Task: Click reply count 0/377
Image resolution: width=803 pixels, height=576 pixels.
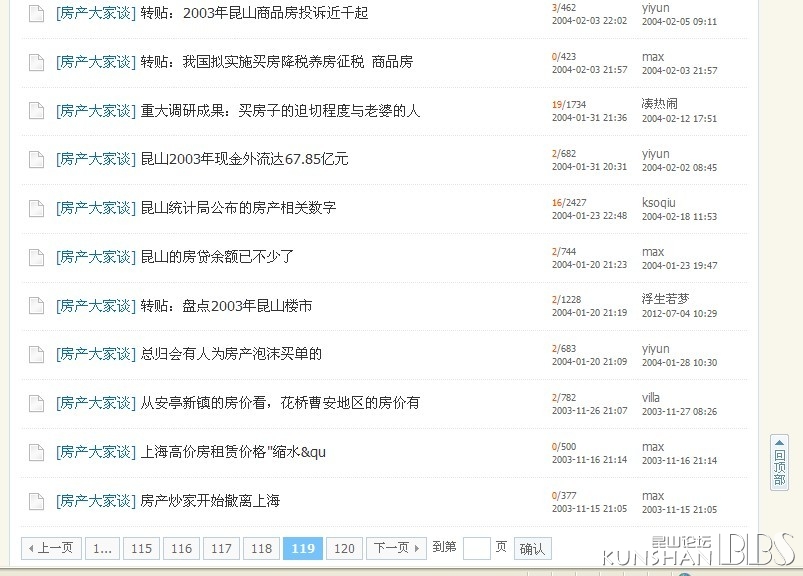Action: click(x=564, y=496)
